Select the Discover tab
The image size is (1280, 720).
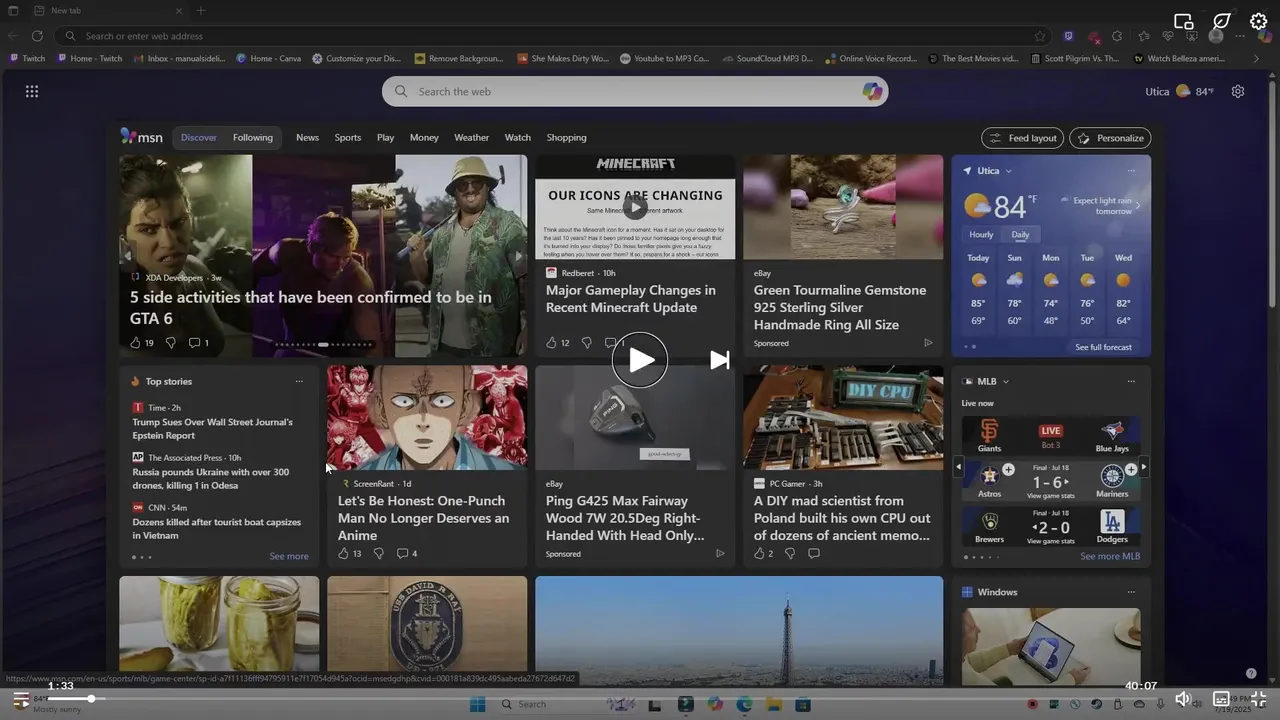[x=198, y=138]
